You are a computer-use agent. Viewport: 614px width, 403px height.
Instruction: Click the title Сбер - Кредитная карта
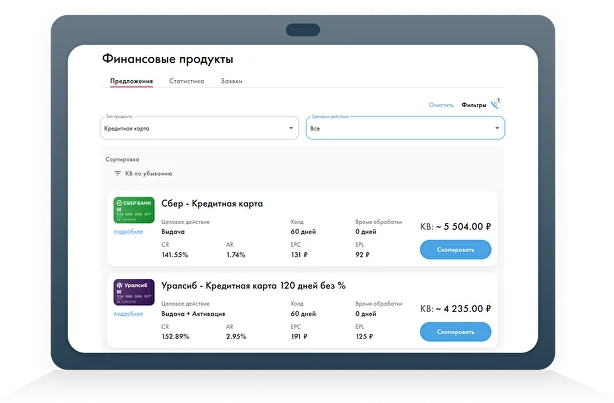pos(212,204)
